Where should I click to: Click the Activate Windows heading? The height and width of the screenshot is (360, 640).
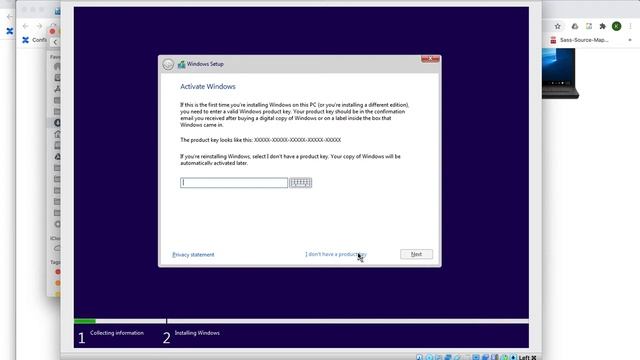tap(208, 87)
